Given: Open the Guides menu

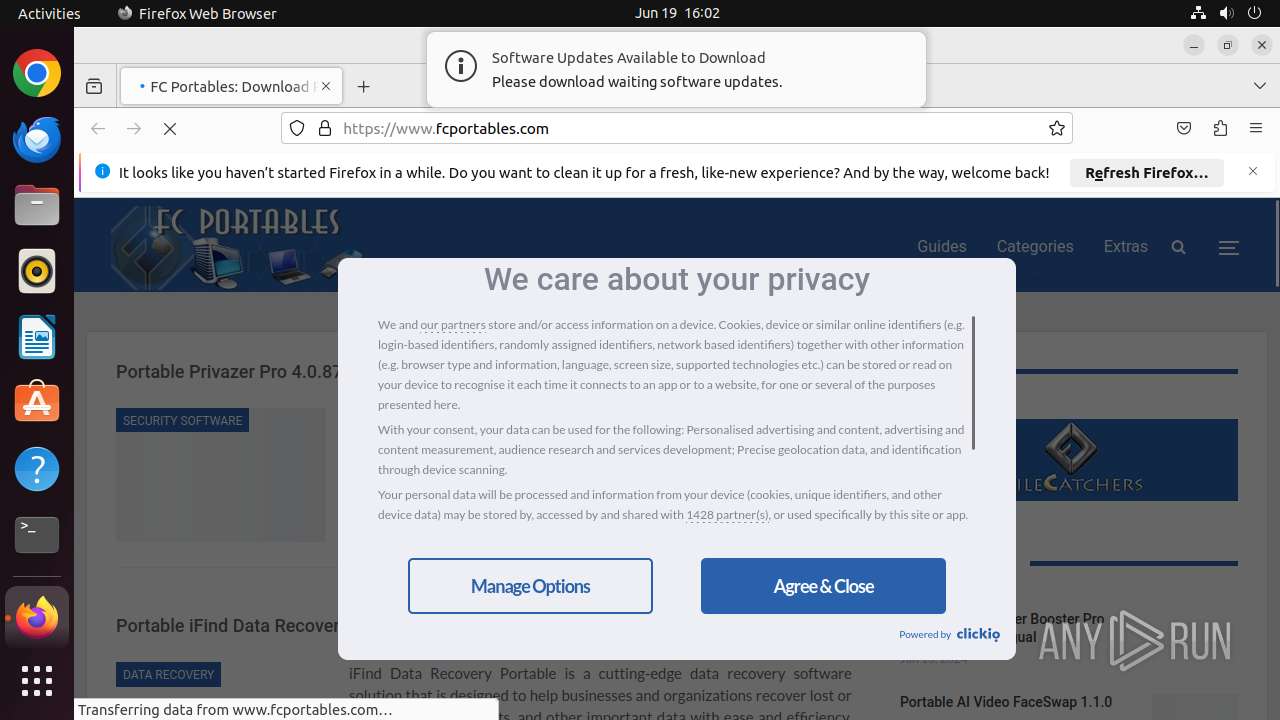Looking at the screenshot, I should (941, 246).
